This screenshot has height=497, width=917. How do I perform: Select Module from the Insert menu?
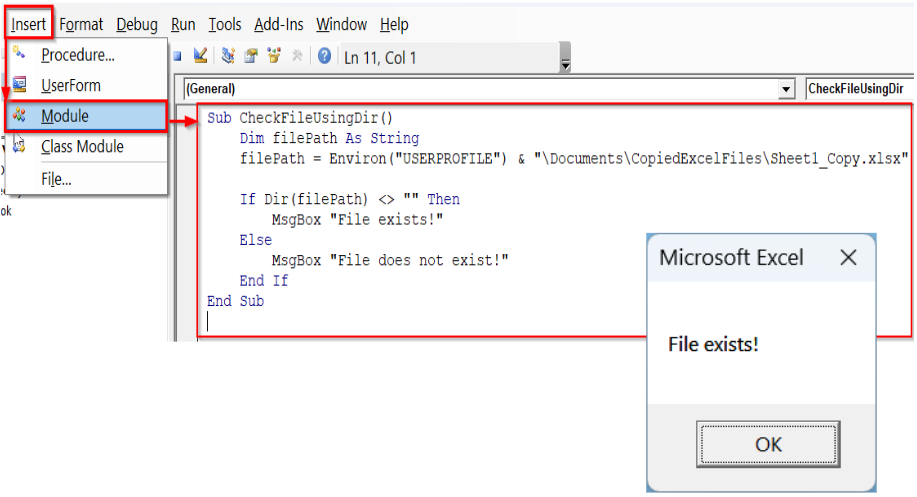point(65,116)
